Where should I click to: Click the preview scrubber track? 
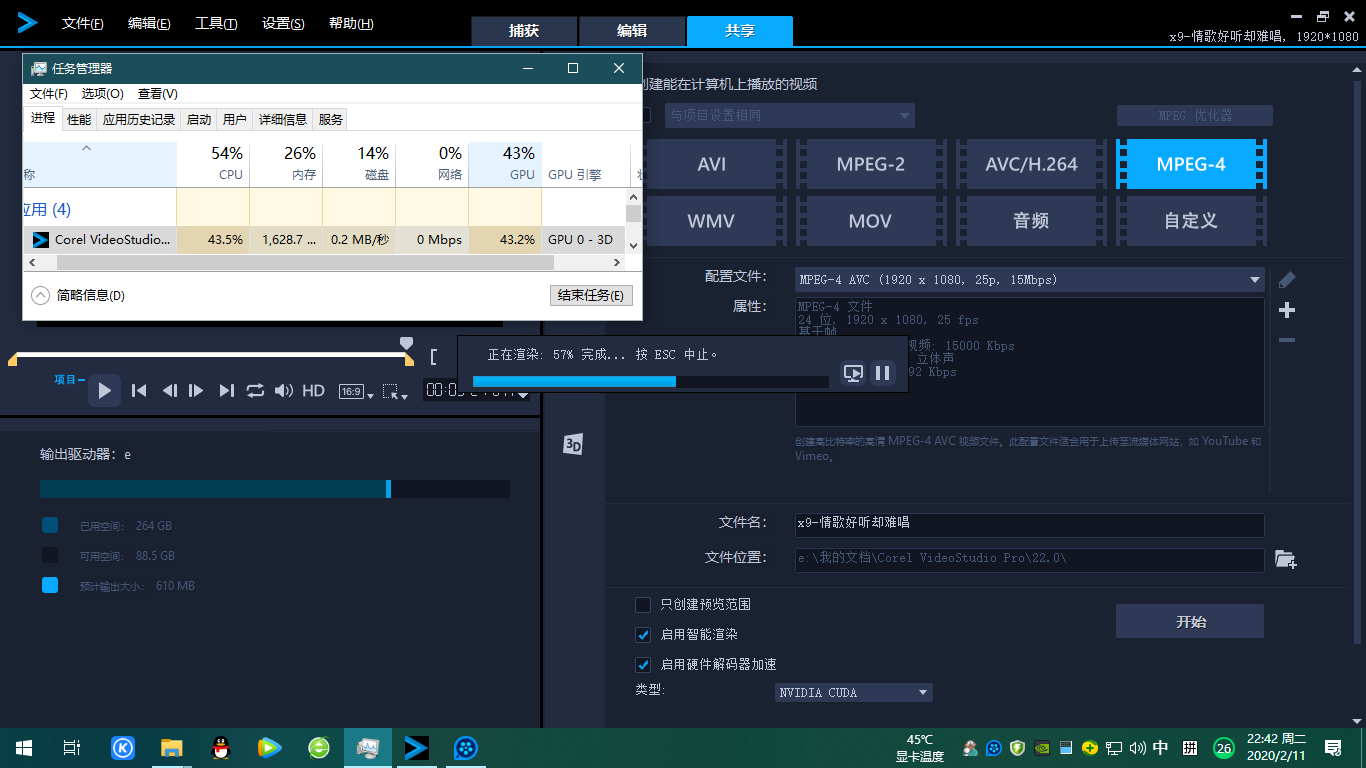(x=210, y=355)
